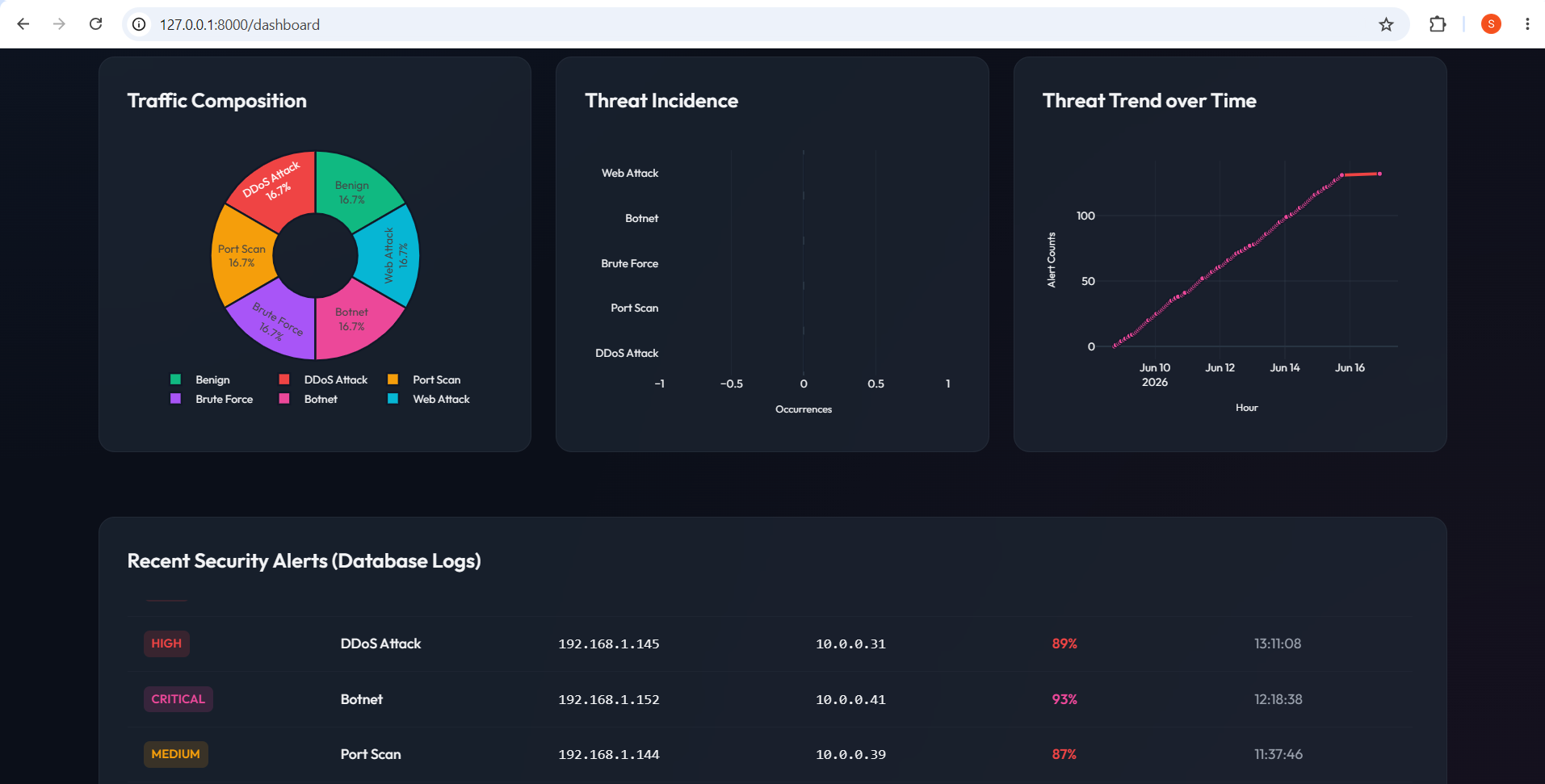View site information icon in address bar
1545x784 pixels.
coord(139,24)
